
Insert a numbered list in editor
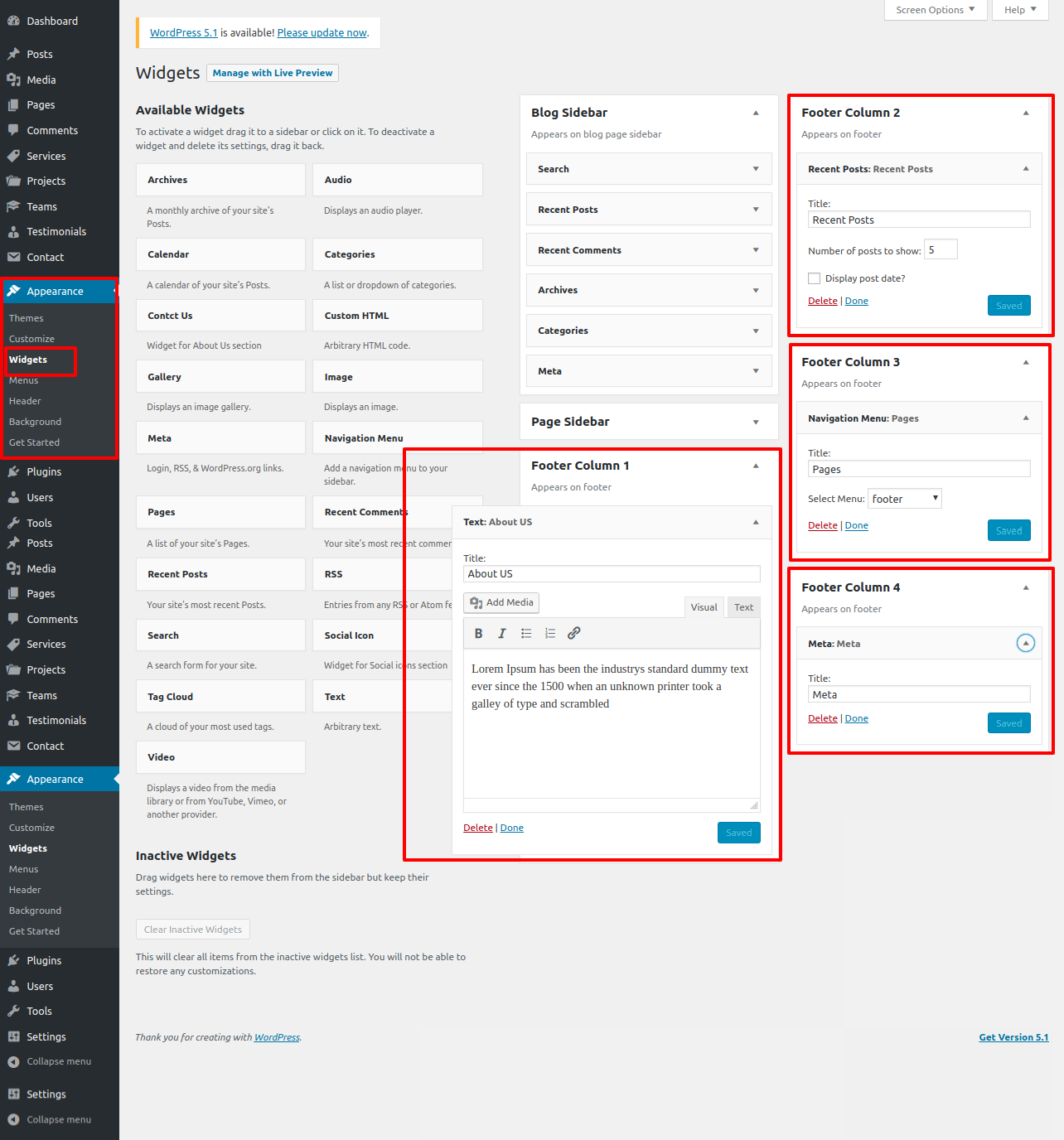(x=550, y=634)
